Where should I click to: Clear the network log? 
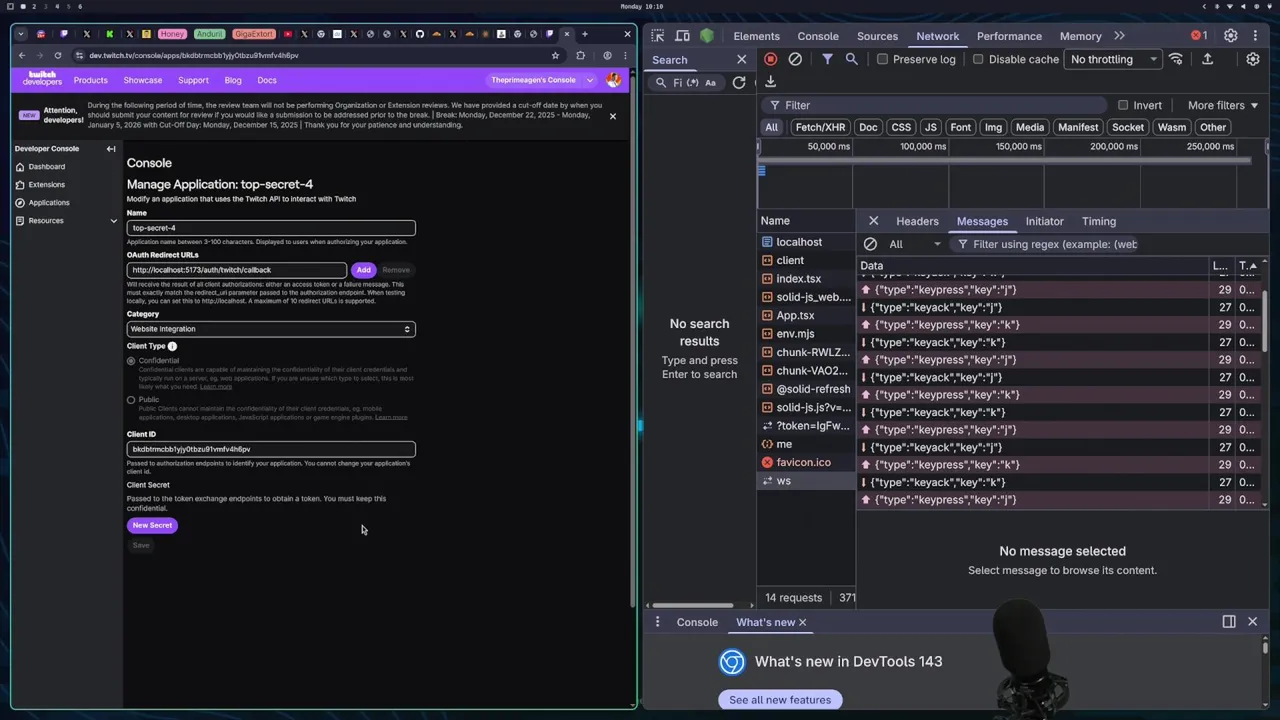tap(795, 59)
